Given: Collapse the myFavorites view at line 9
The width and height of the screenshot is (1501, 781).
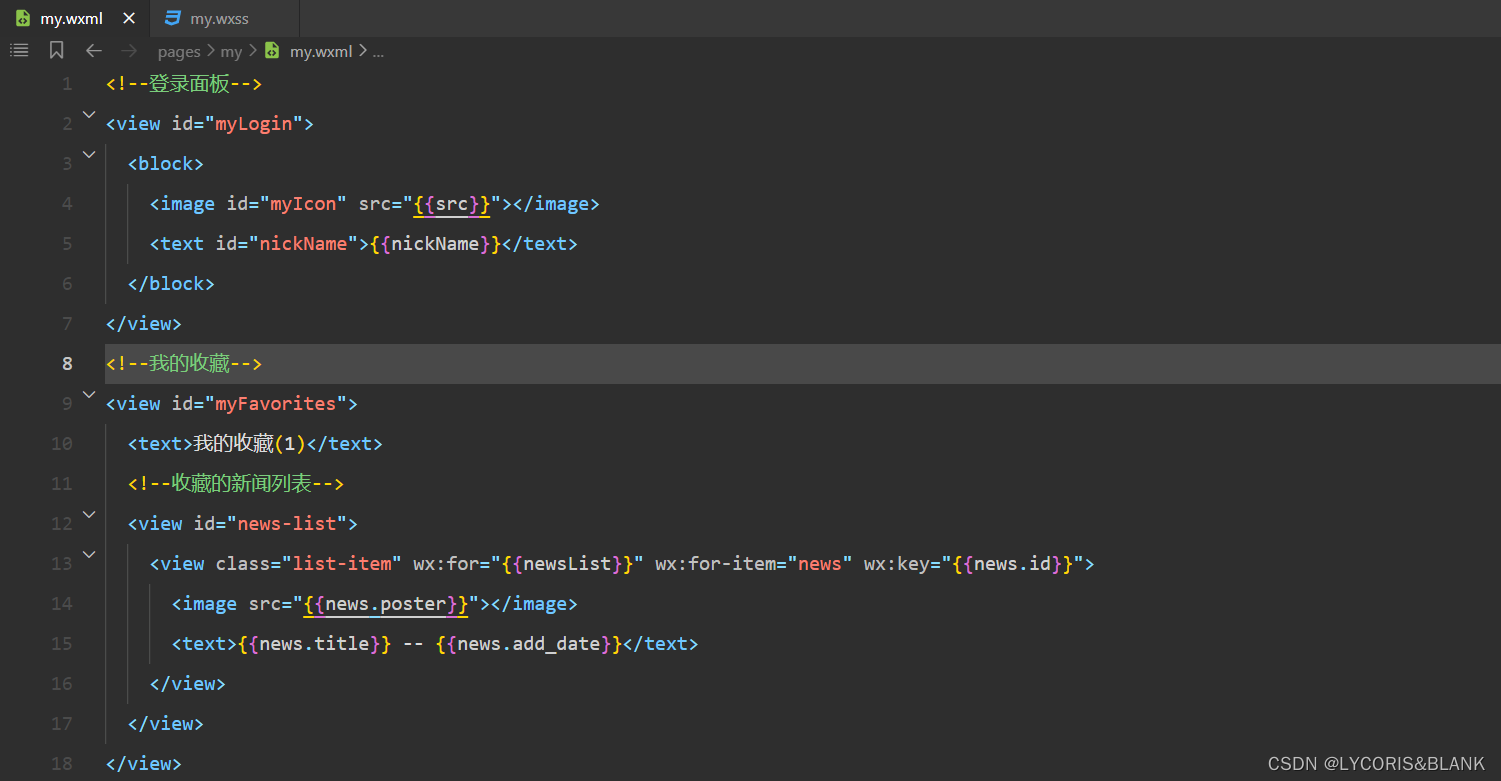Looking at the screenshot, I should coord(89,394).
